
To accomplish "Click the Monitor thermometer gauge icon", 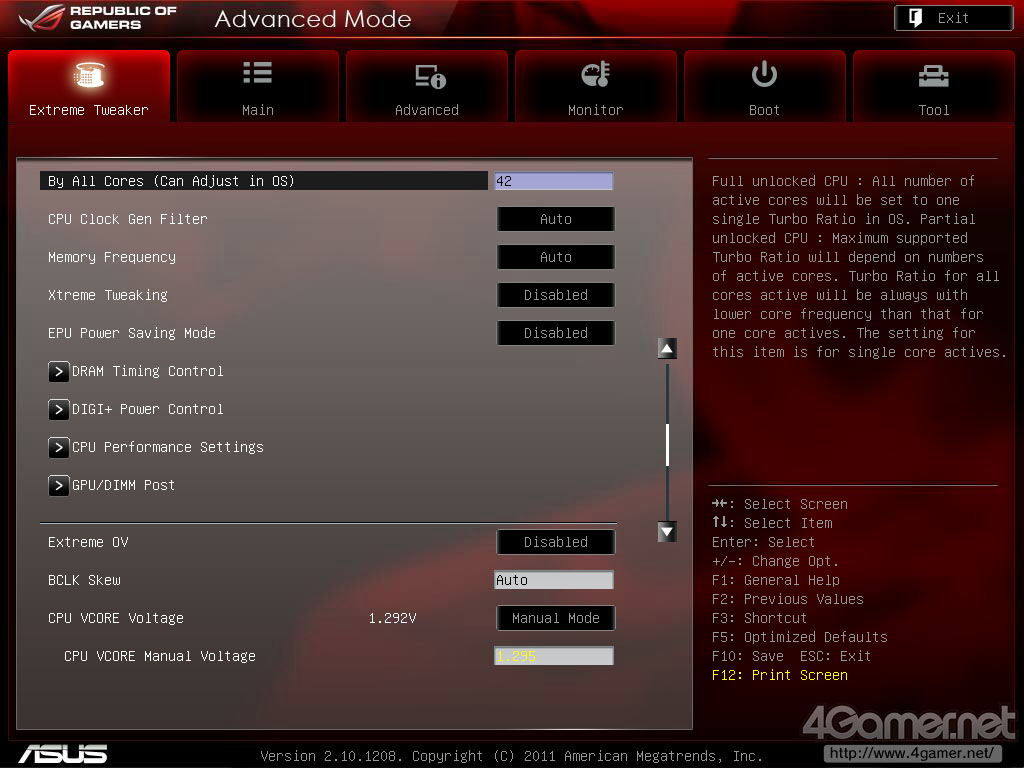I will [x=595, y=75].
